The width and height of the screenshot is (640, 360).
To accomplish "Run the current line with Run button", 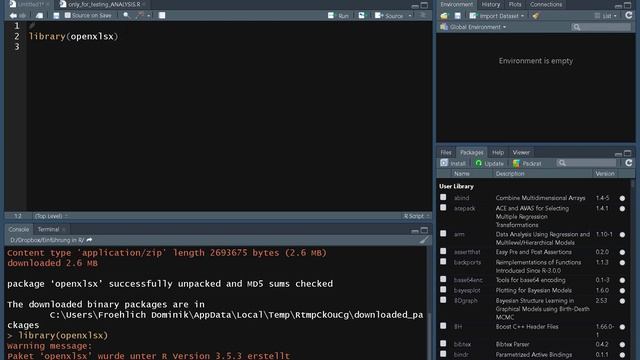I will (338, 16).
